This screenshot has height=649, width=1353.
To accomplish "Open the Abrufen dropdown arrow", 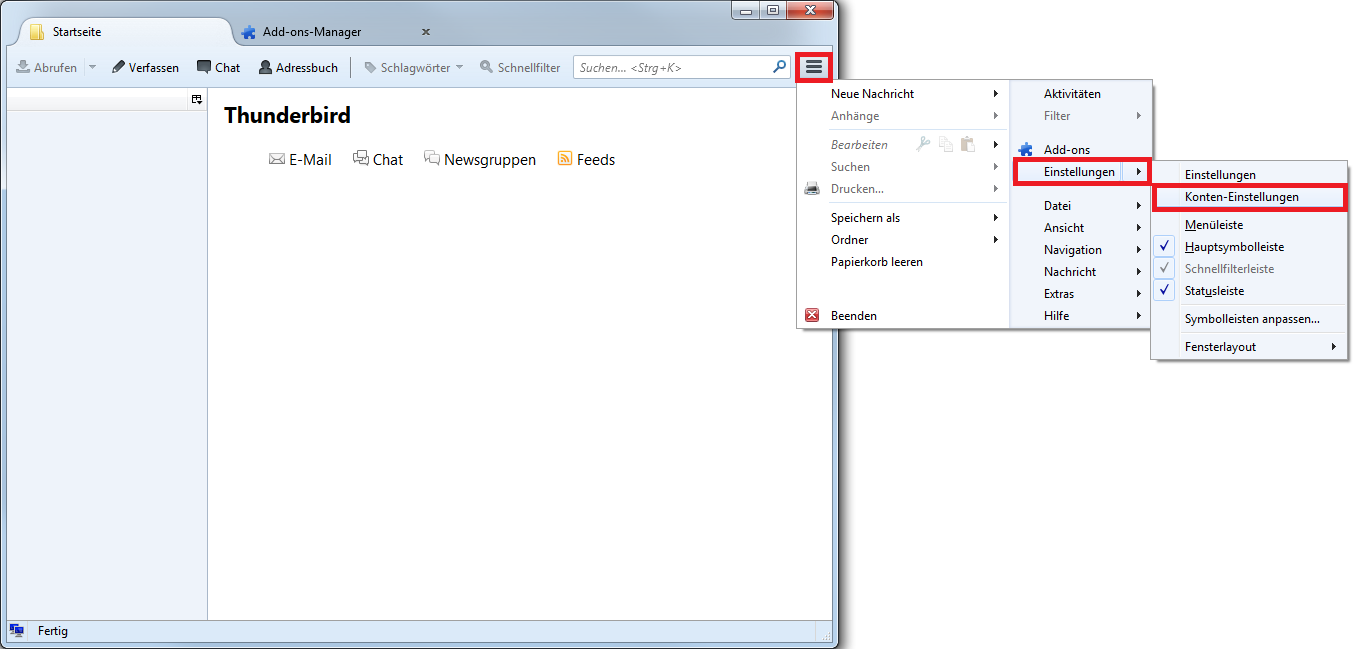I will [x=92, y=67].
